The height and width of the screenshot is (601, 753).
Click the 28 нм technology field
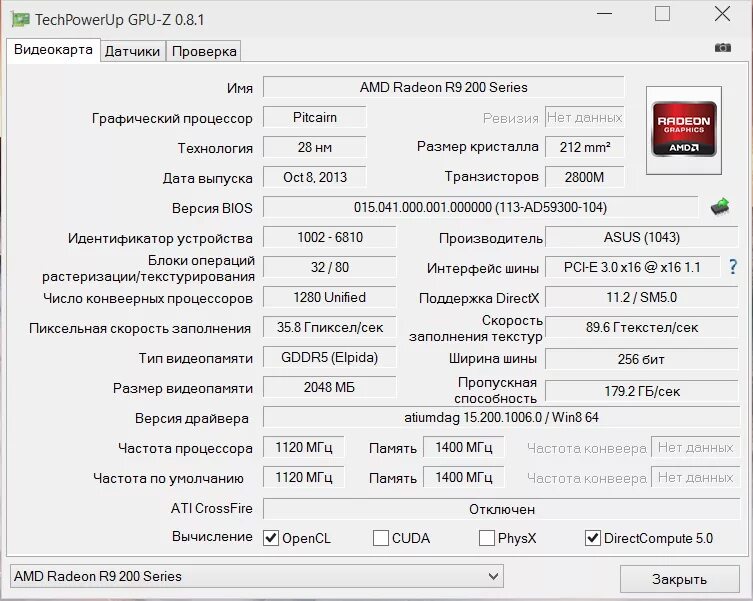point(315,147)
